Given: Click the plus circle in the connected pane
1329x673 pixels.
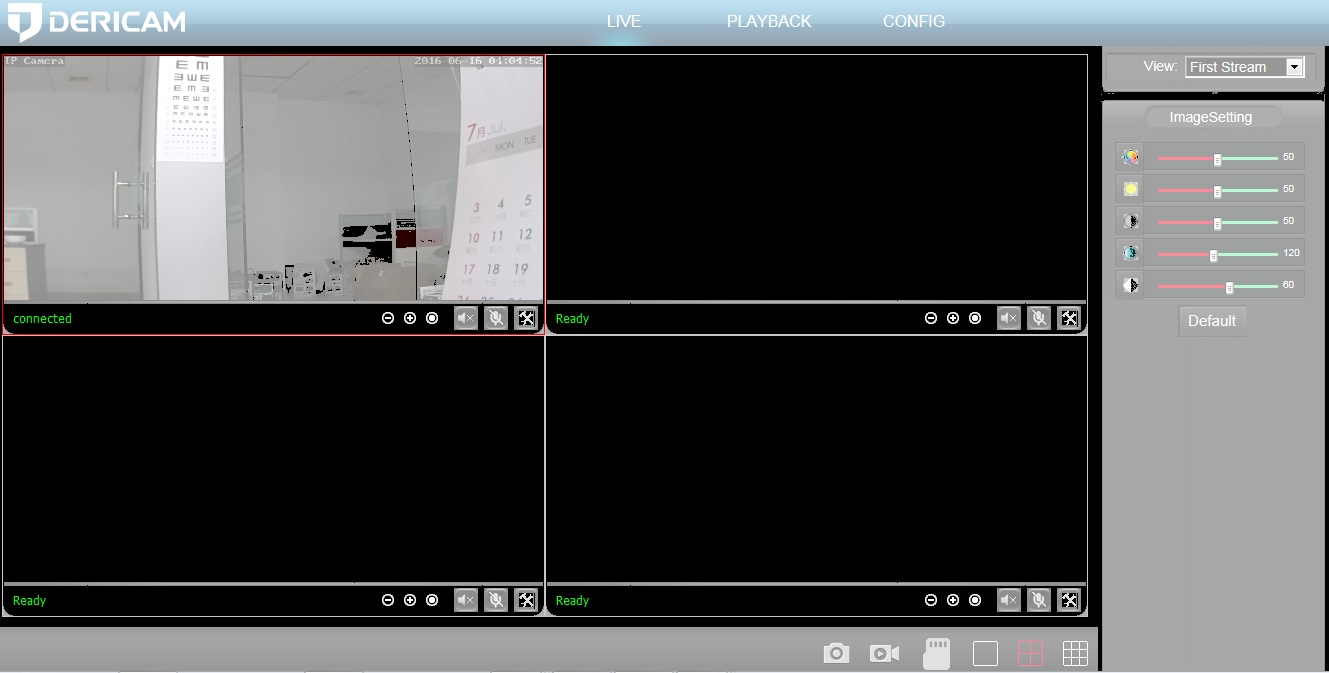Looking at the screenshot, I should point(410,318).
